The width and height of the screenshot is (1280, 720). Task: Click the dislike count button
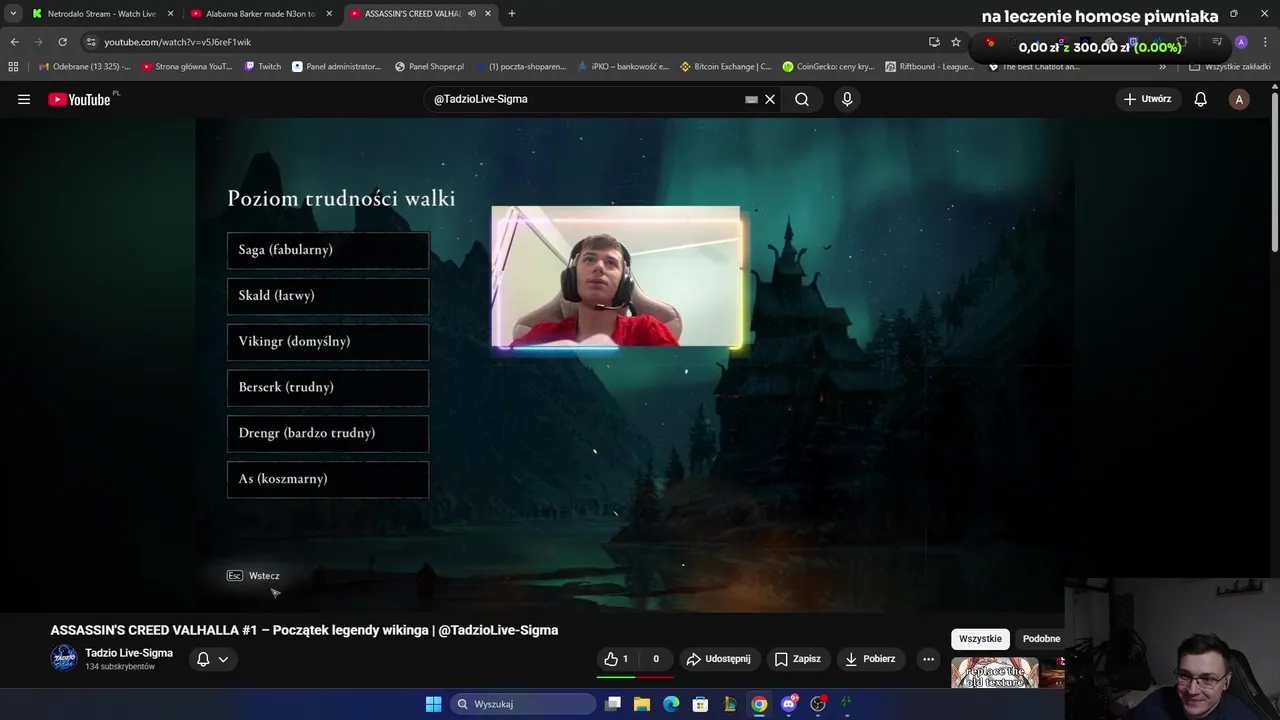pos(655,659)
